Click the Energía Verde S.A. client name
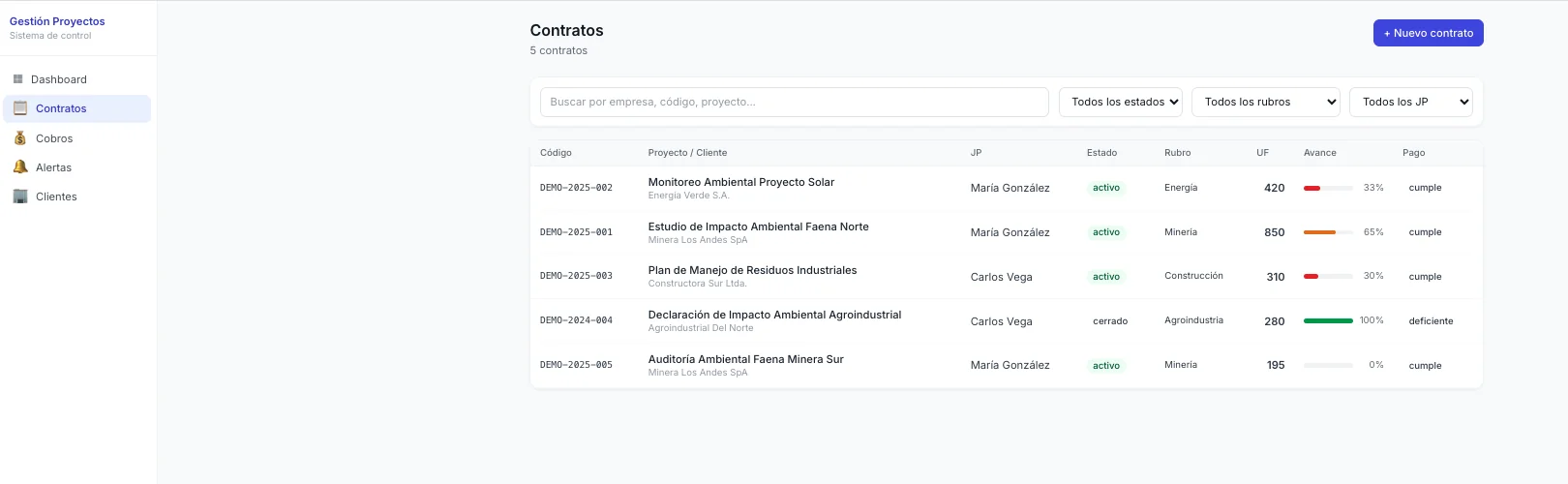 (x=688, y=196)
